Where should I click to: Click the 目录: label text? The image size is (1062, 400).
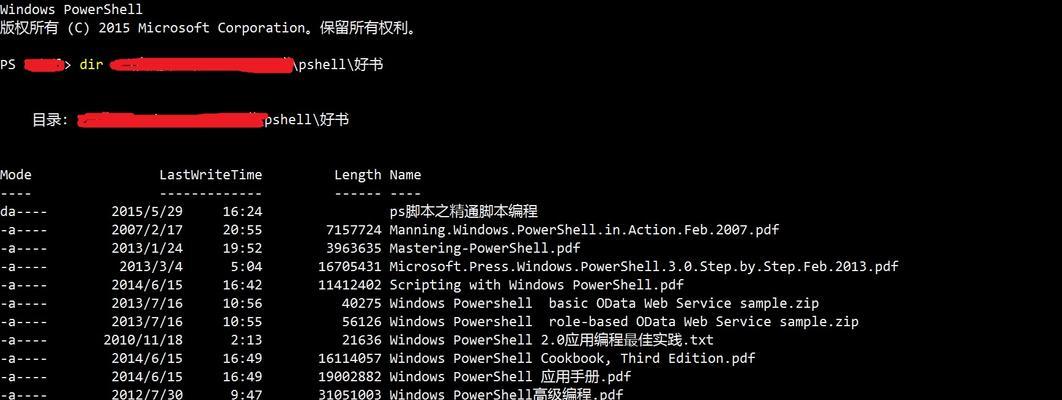click(50, 120)
